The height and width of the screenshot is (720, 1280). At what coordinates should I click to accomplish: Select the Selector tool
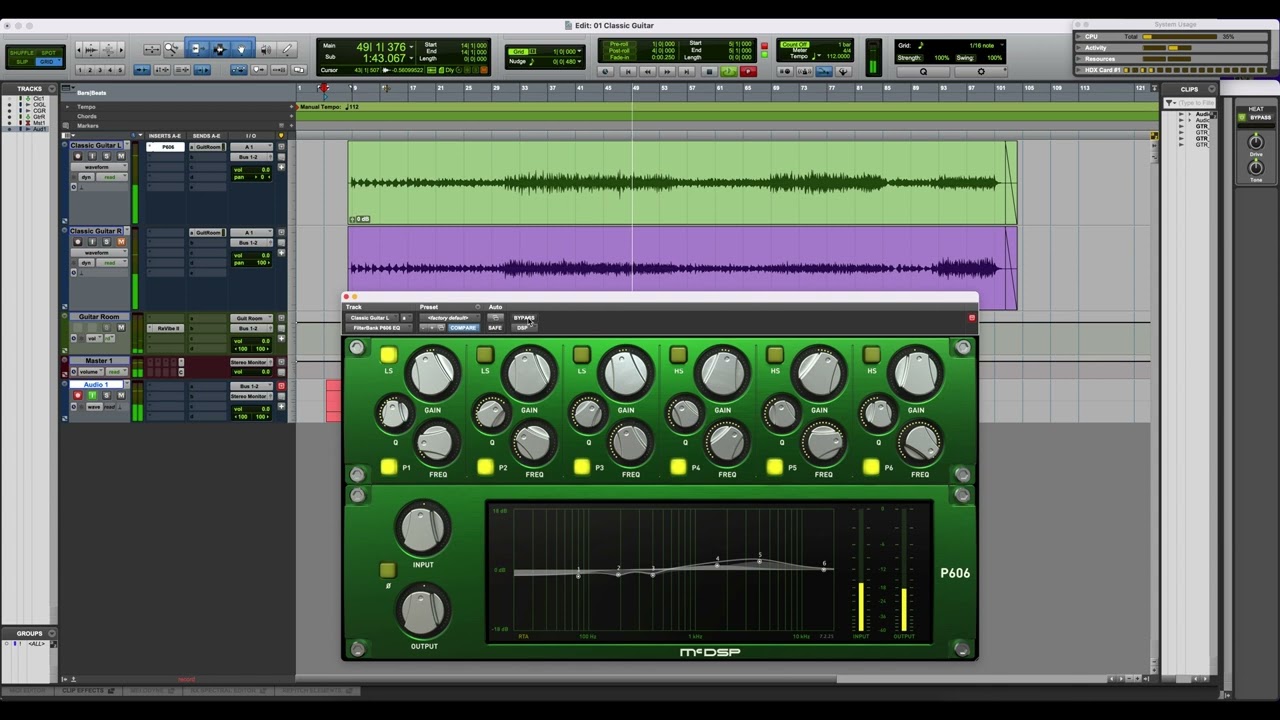point(220,49)
